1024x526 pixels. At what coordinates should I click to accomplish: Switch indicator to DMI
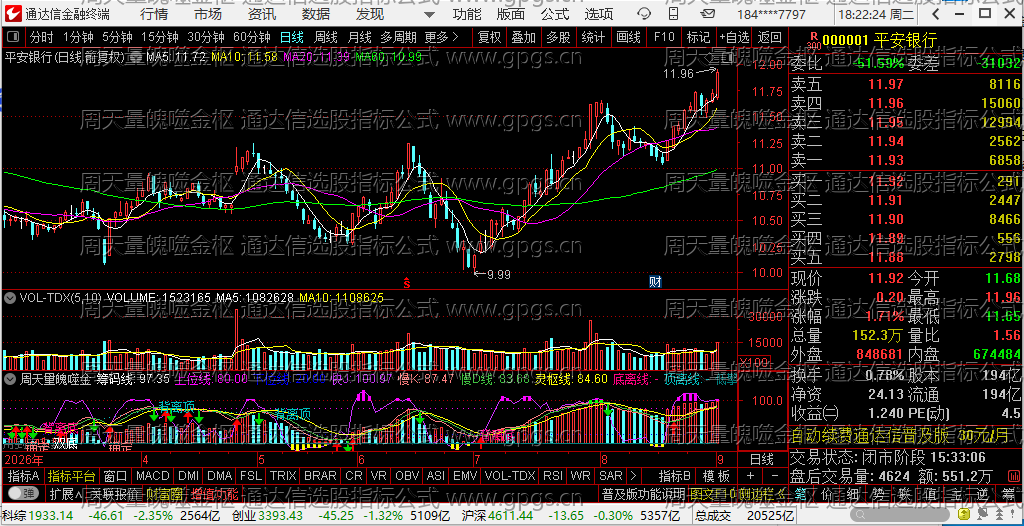189,476
